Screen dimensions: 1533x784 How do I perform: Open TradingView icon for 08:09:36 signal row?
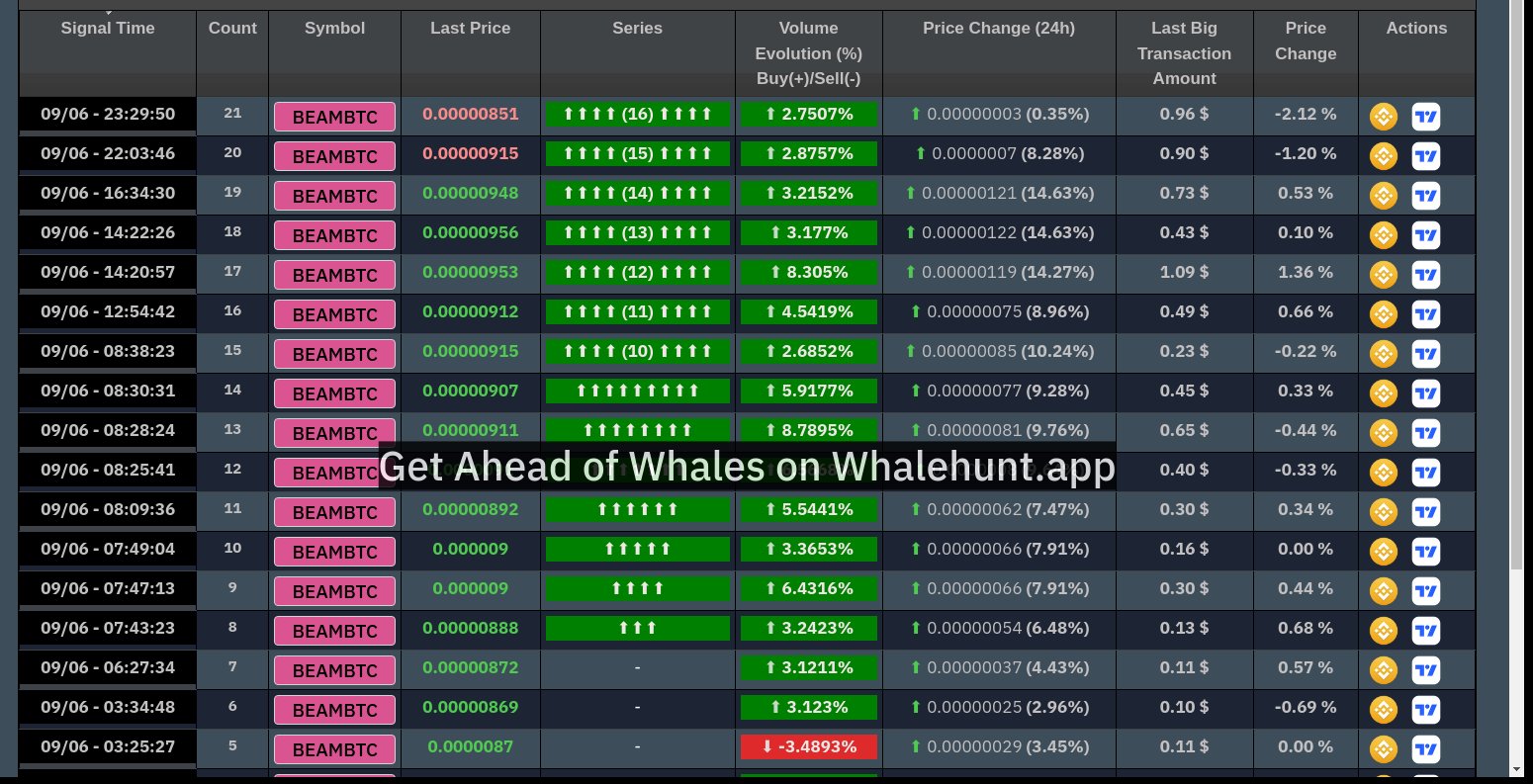[1425, 512]
